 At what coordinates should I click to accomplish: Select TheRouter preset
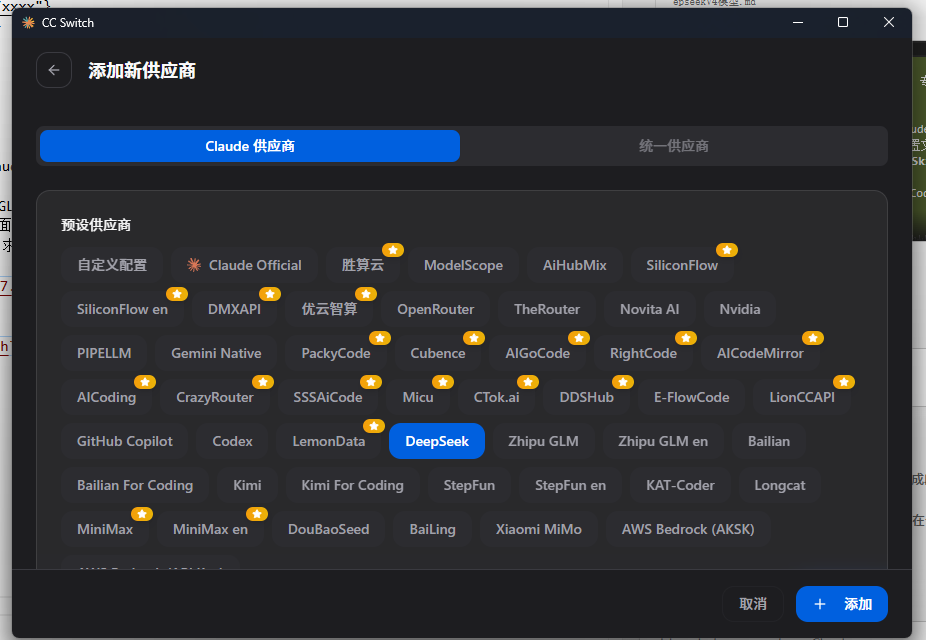coord(547,309)
